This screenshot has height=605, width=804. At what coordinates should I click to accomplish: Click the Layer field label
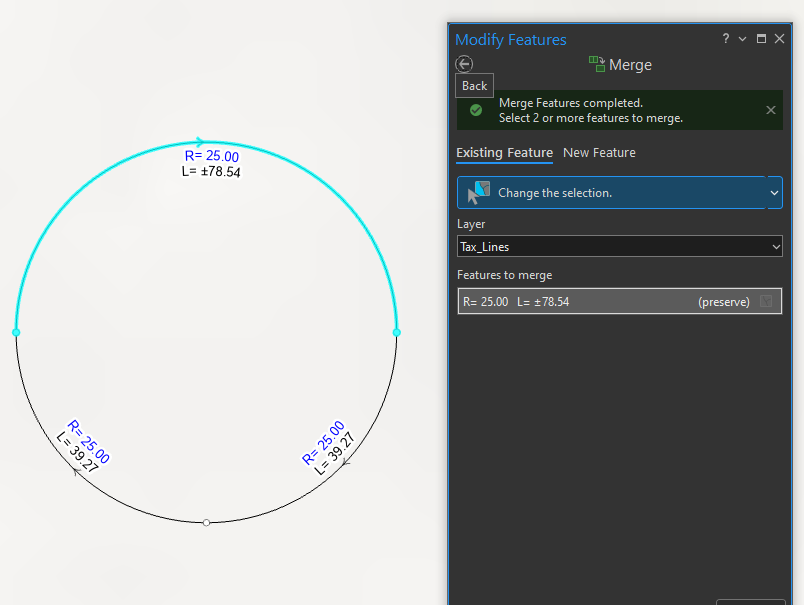(x=471, y=224)
